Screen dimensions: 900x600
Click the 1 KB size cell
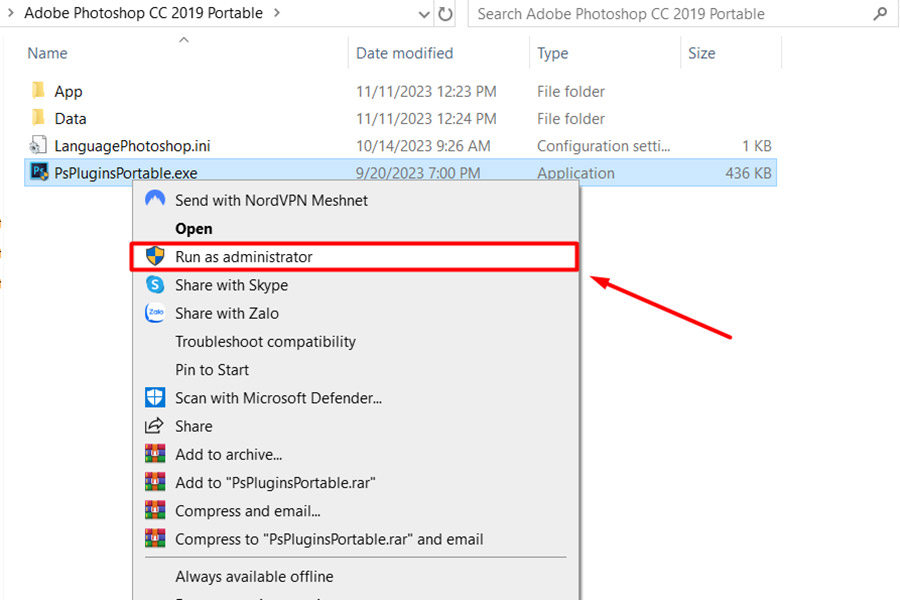[x=757, y=146]
